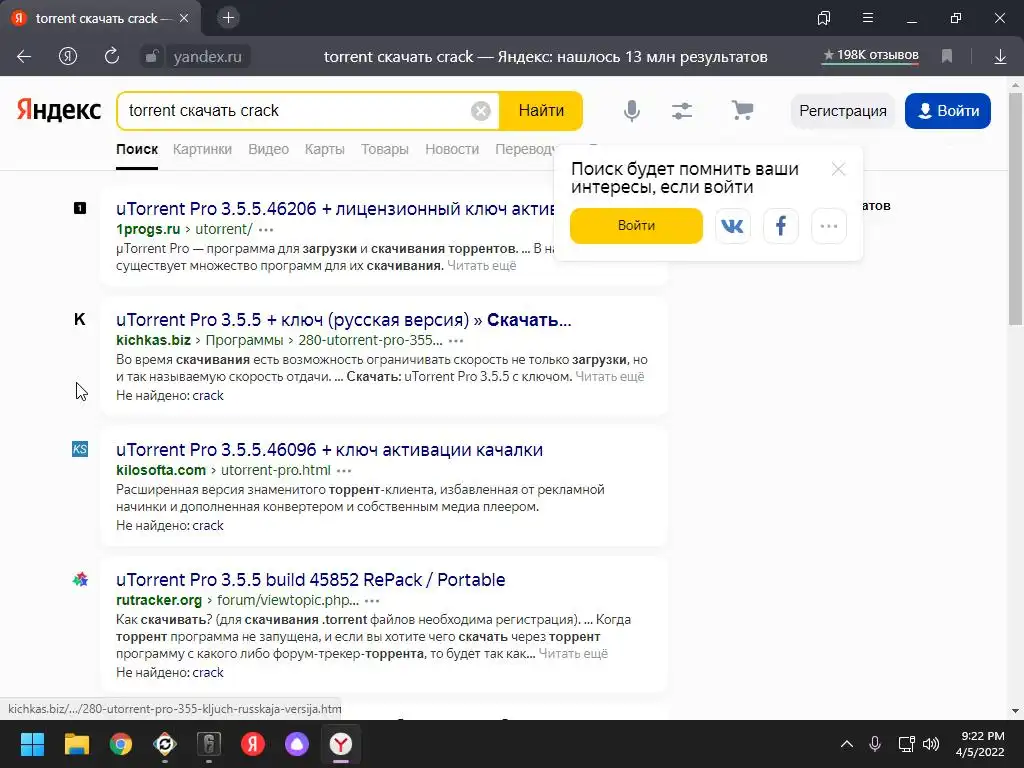This screenshot has height=768, width=1024.
Task: Open File Explorer from taskbar
Action: tap(76, 744)
